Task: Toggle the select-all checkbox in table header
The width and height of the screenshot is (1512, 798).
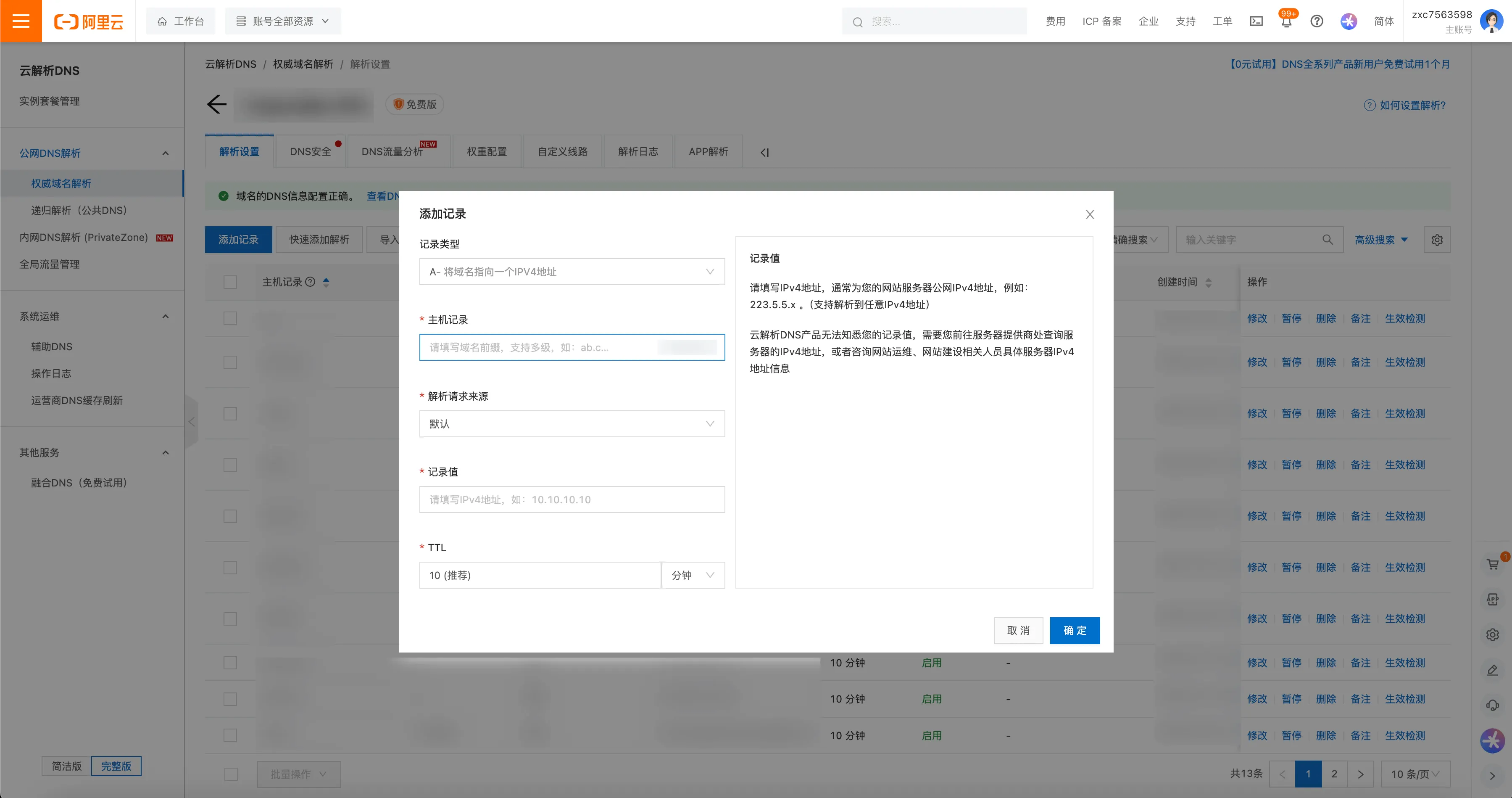Action: [230, 283]
